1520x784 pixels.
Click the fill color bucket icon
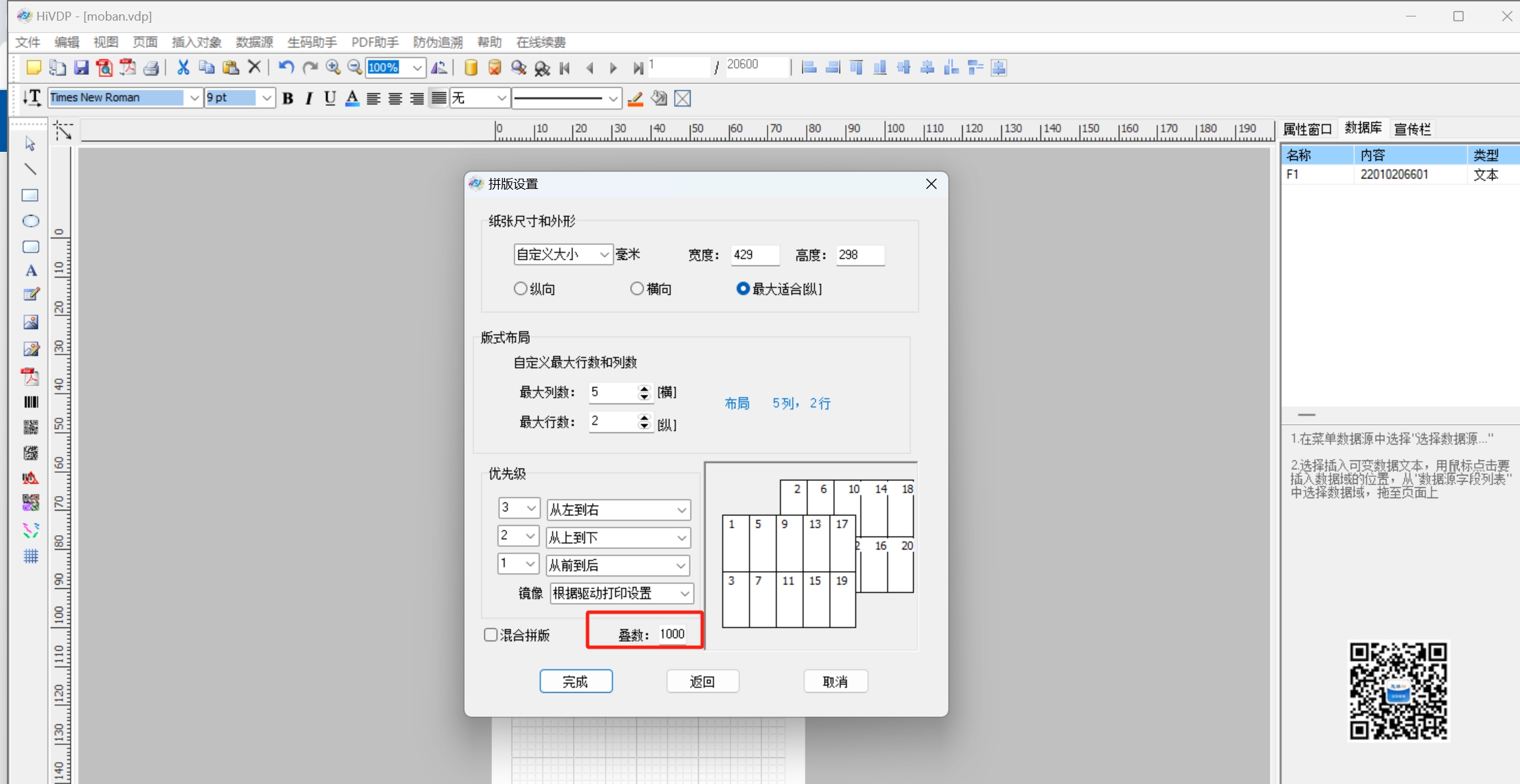[x=659, y=98]
